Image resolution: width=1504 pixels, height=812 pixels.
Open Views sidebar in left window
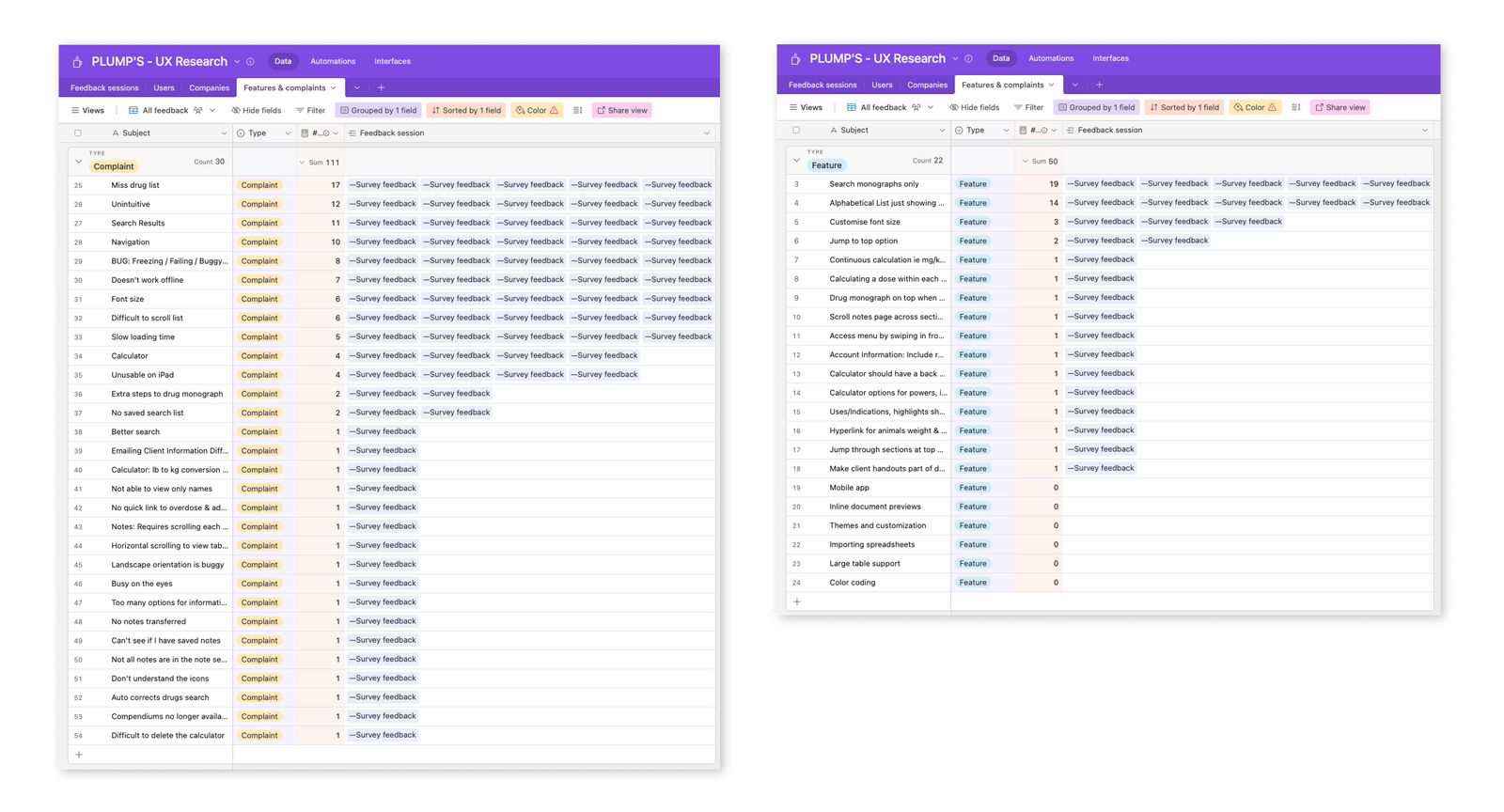[x=87, y=110]
